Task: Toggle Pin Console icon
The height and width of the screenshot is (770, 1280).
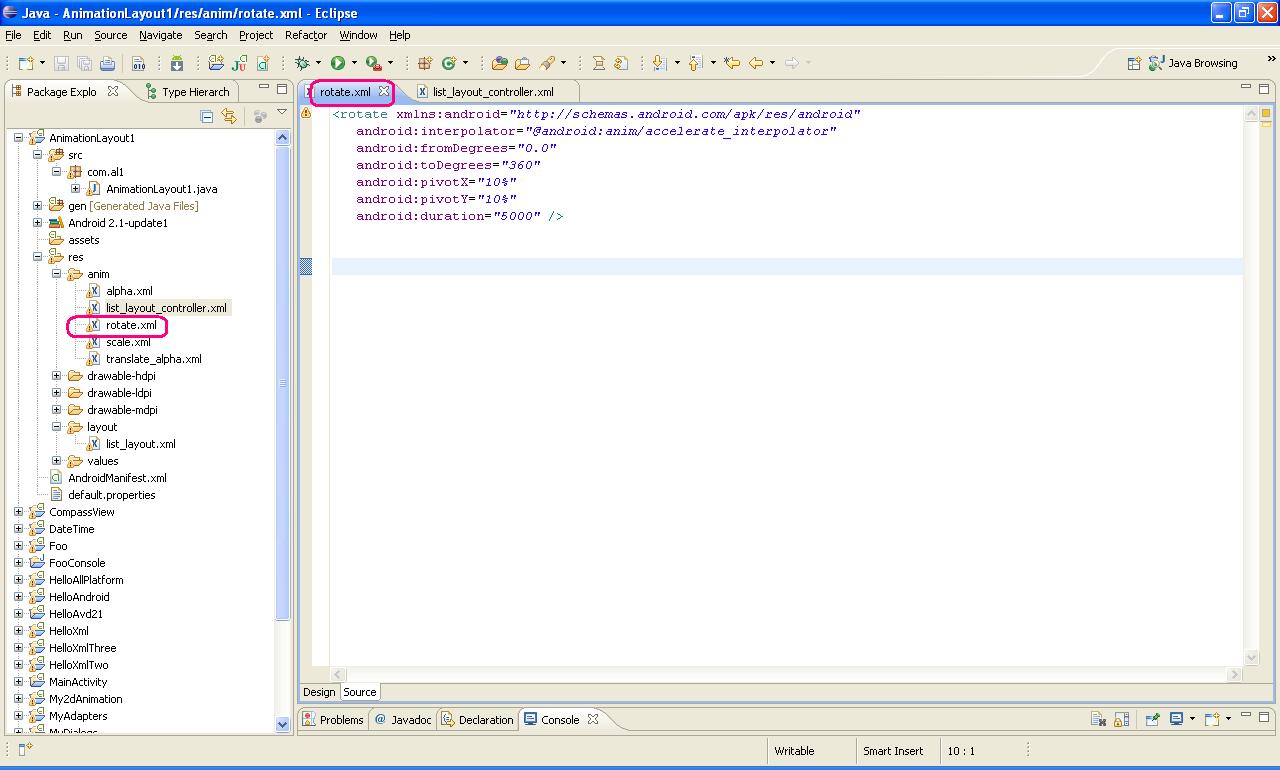Action: click(1152, 719)
